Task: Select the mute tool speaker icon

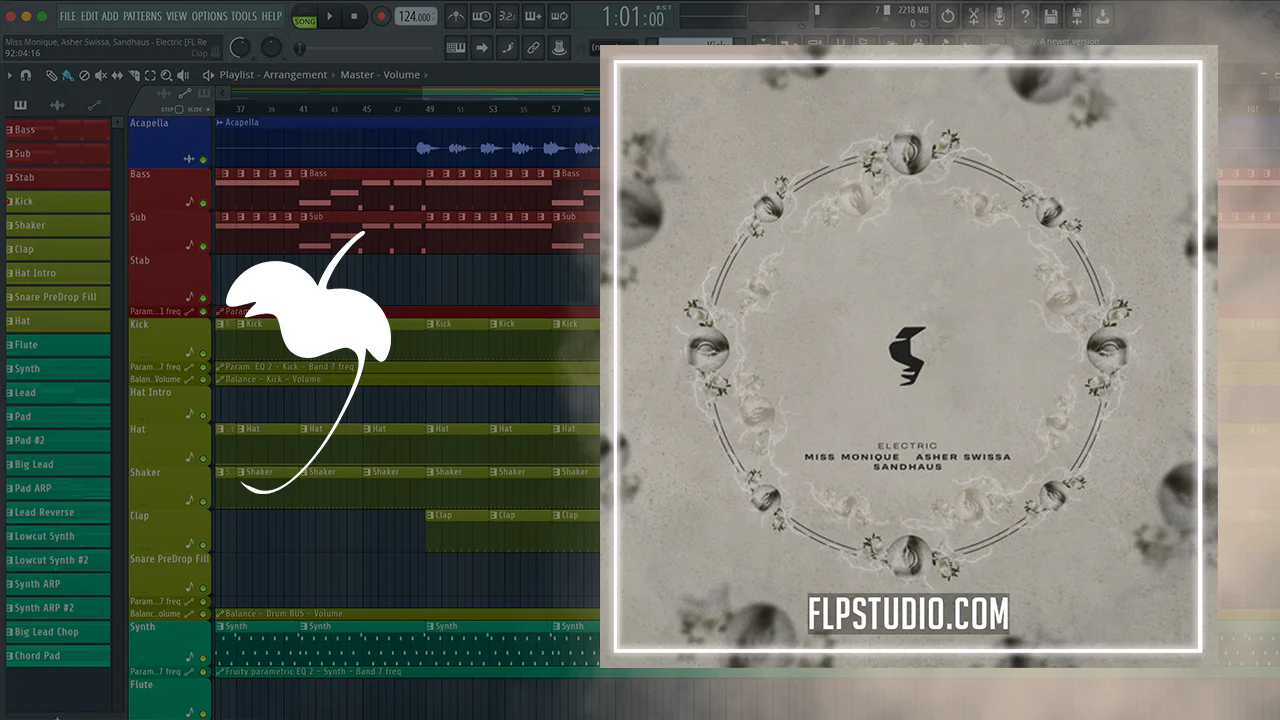Action: pyautogui.click(x=100, y=75)
